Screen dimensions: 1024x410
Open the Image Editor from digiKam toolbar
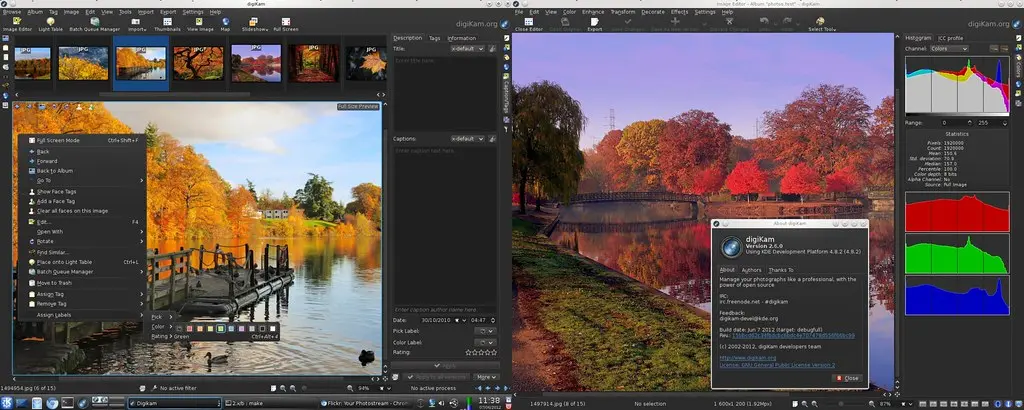[x=17, y=25]
